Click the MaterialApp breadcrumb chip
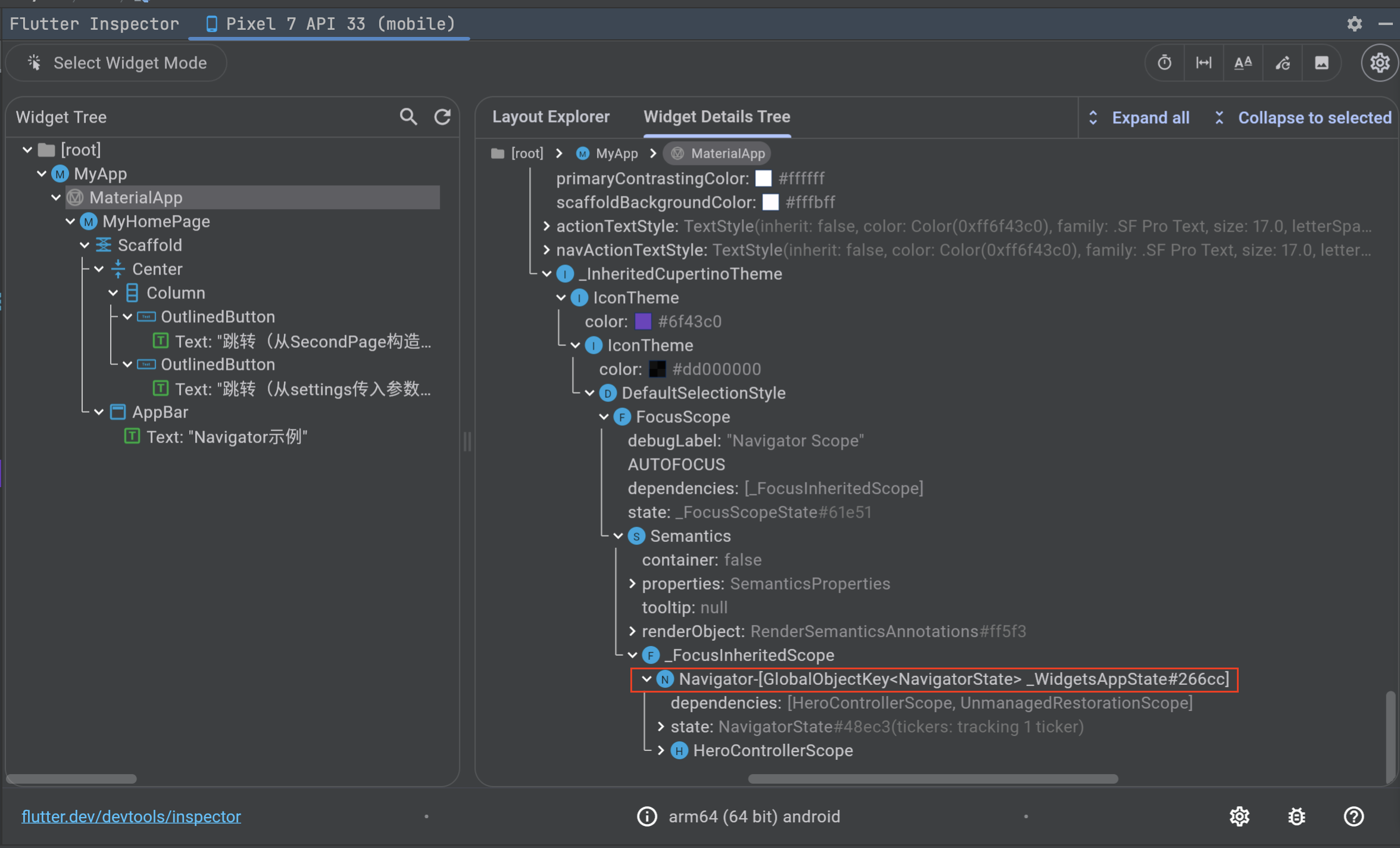This screenshot has width=1400, height=848. pyautogui.click(x=717, y=154)
